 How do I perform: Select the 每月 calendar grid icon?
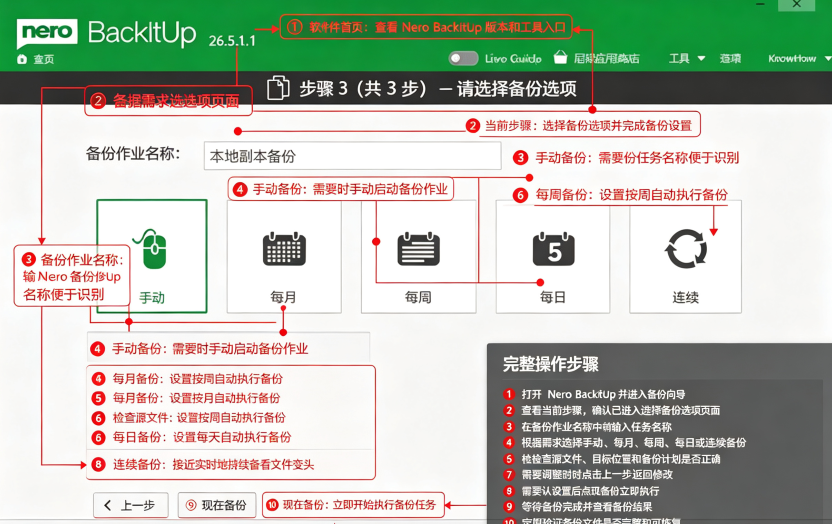coord(284,249)
